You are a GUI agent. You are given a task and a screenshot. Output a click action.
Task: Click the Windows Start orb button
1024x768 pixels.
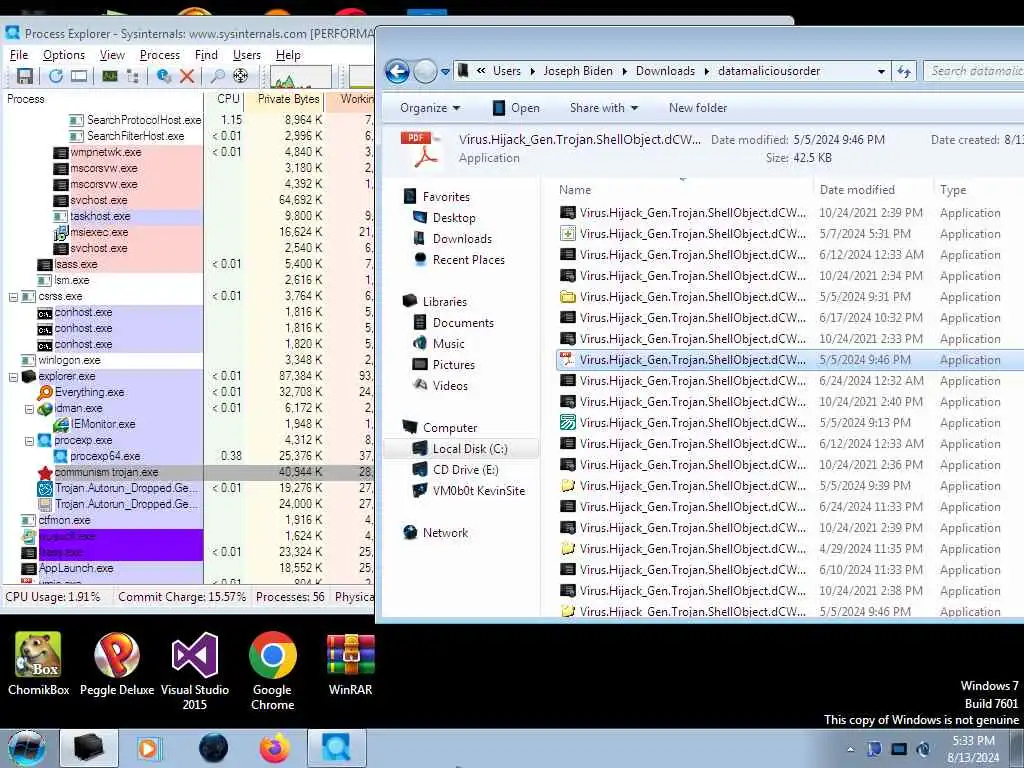(x=27, y=748)
